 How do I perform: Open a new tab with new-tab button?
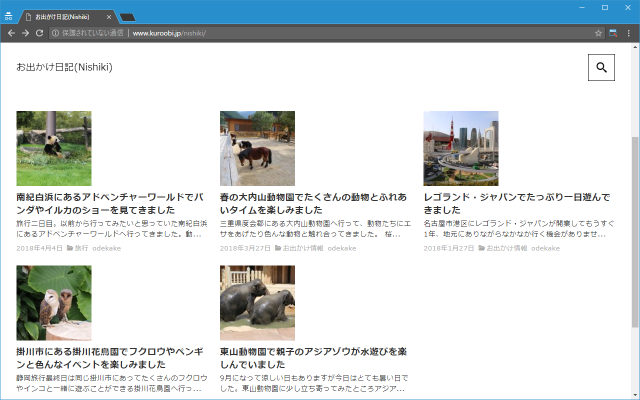[x=127, y=17]
